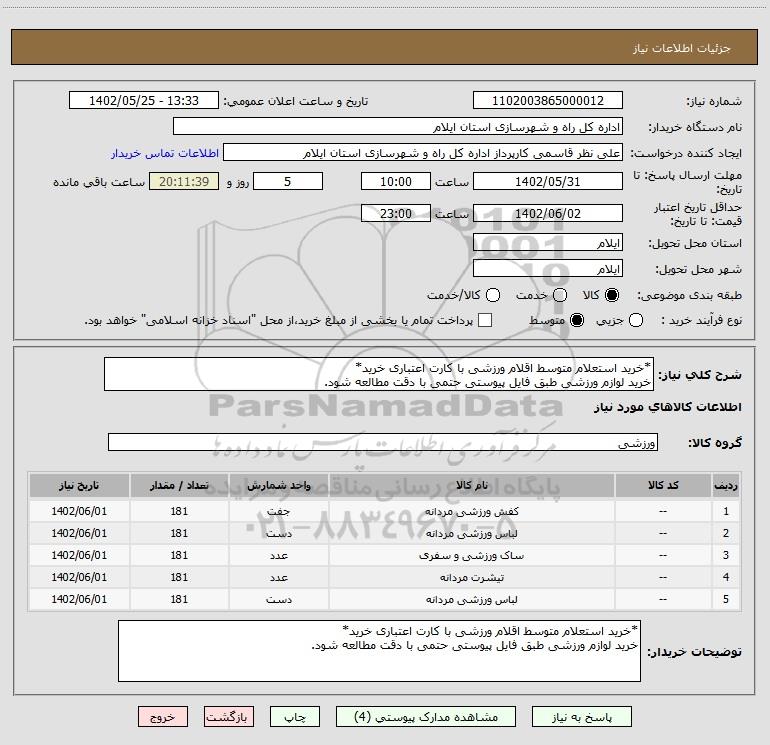The width and height of the screenshot is (770, 745).
Task: Choose the متوسط purchase type radio
Action: (x=577, y=320)
